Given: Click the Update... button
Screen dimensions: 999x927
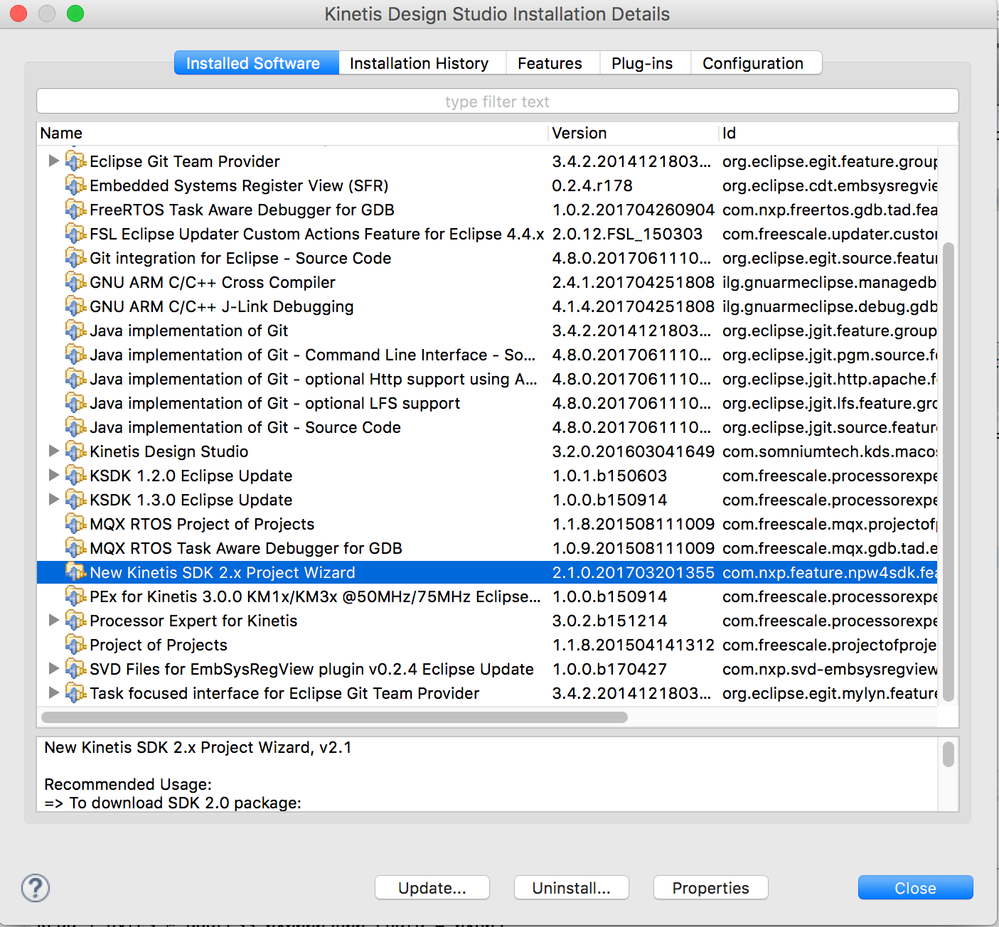Looking at the screenshot, I should click(432, 887).
